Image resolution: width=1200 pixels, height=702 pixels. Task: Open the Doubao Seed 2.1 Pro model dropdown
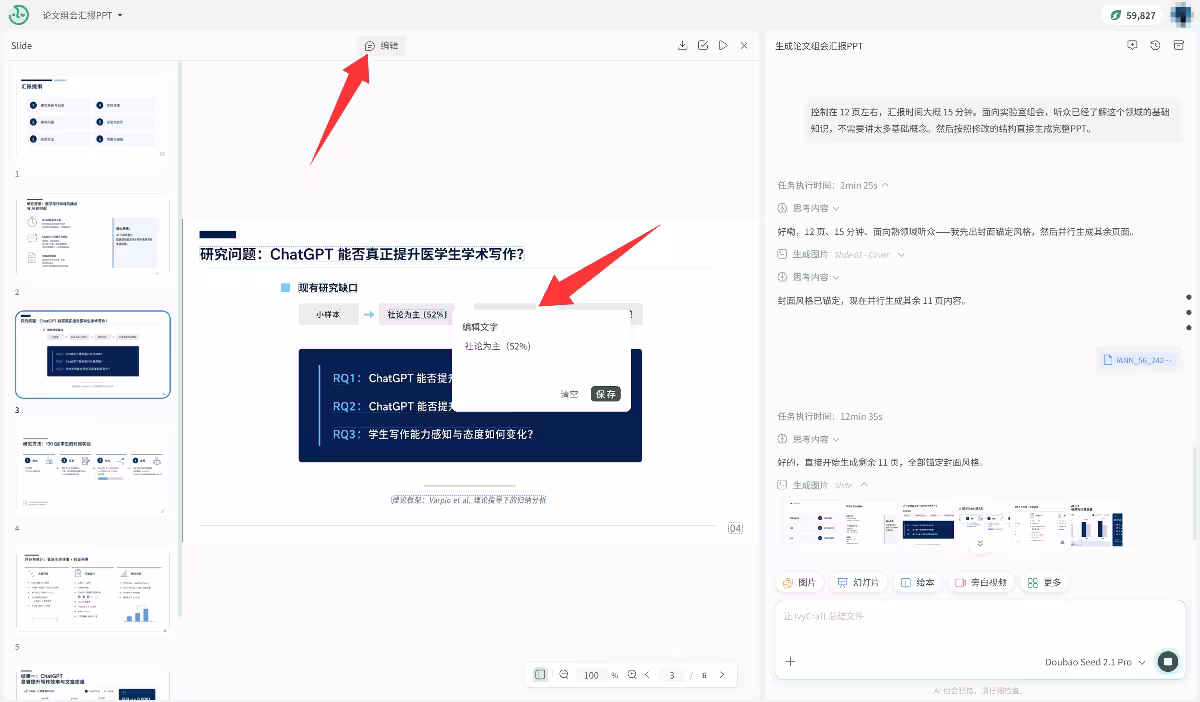pos(1096,662)
